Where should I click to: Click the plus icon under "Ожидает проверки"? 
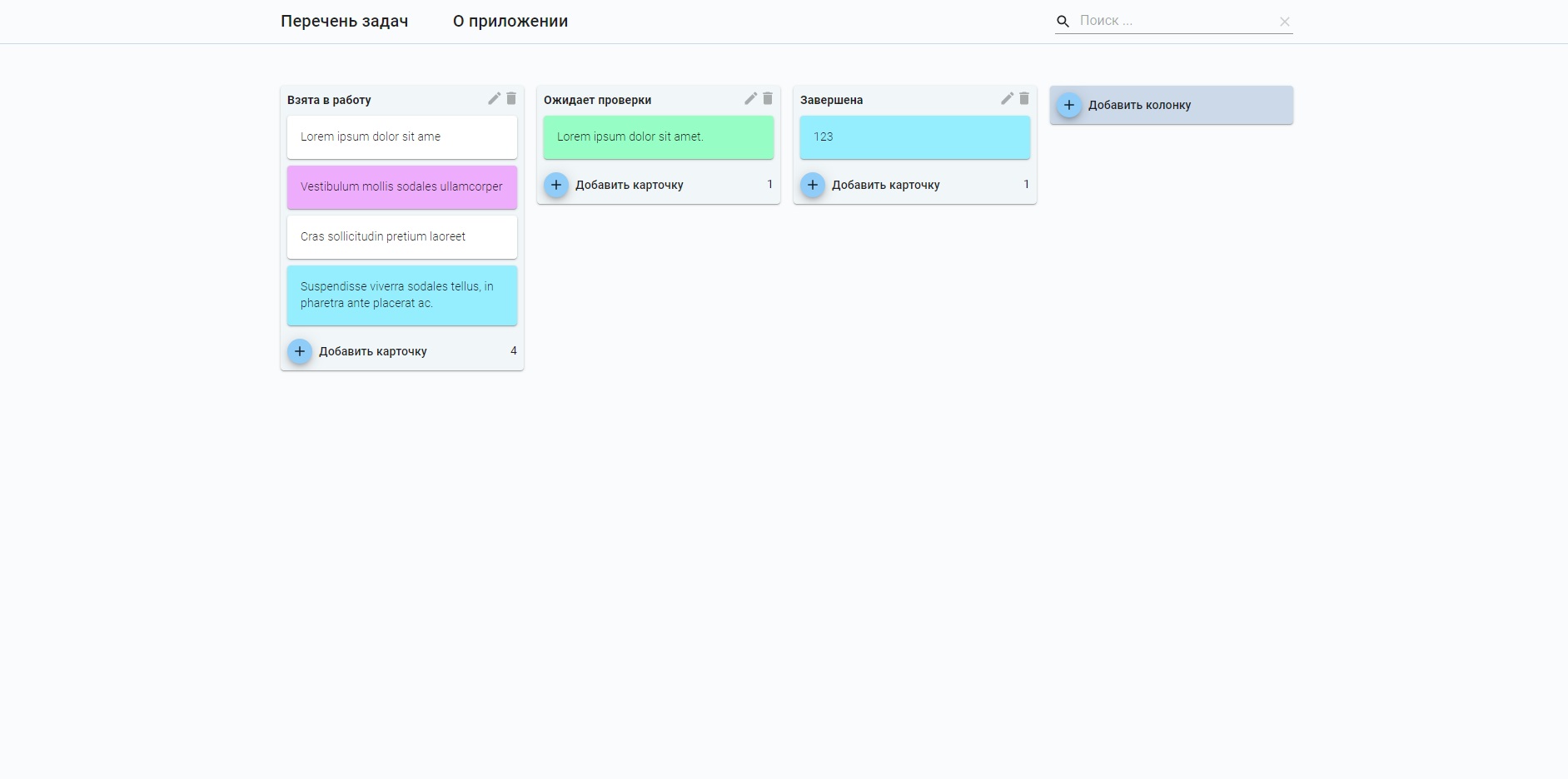(x=556, y=185)
